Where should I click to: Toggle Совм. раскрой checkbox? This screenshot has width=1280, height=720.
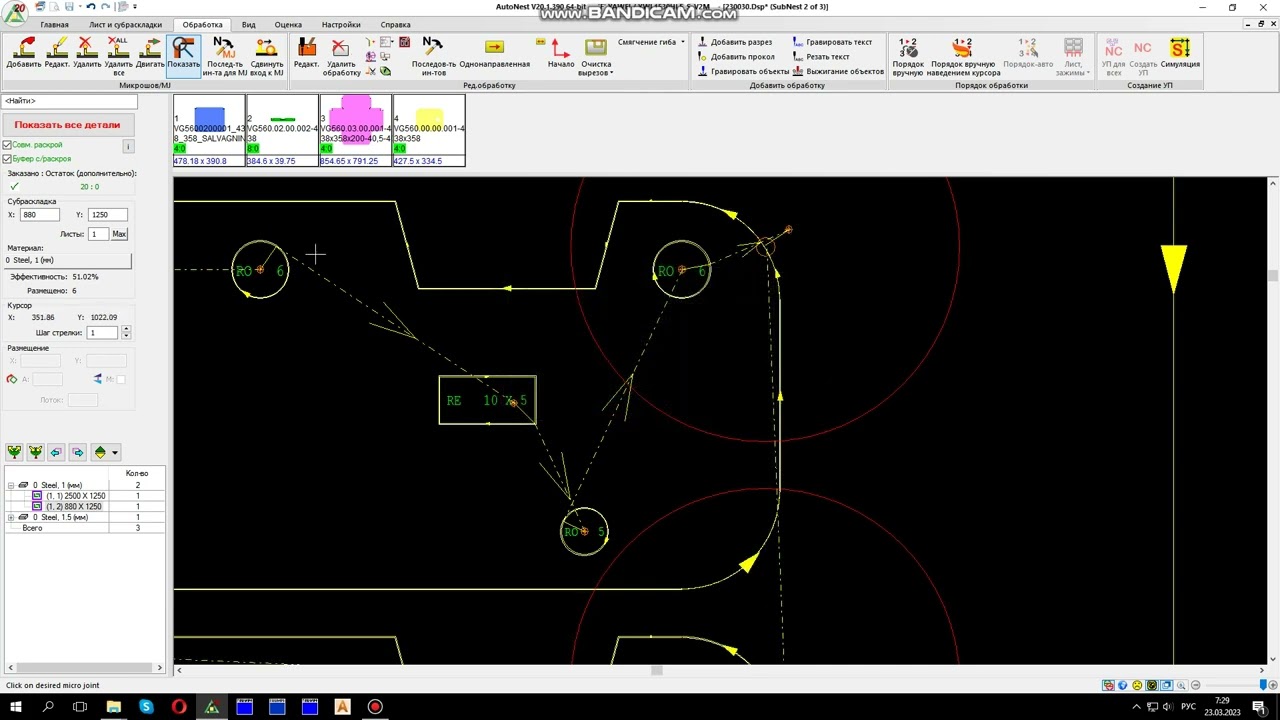click(7, 145)
